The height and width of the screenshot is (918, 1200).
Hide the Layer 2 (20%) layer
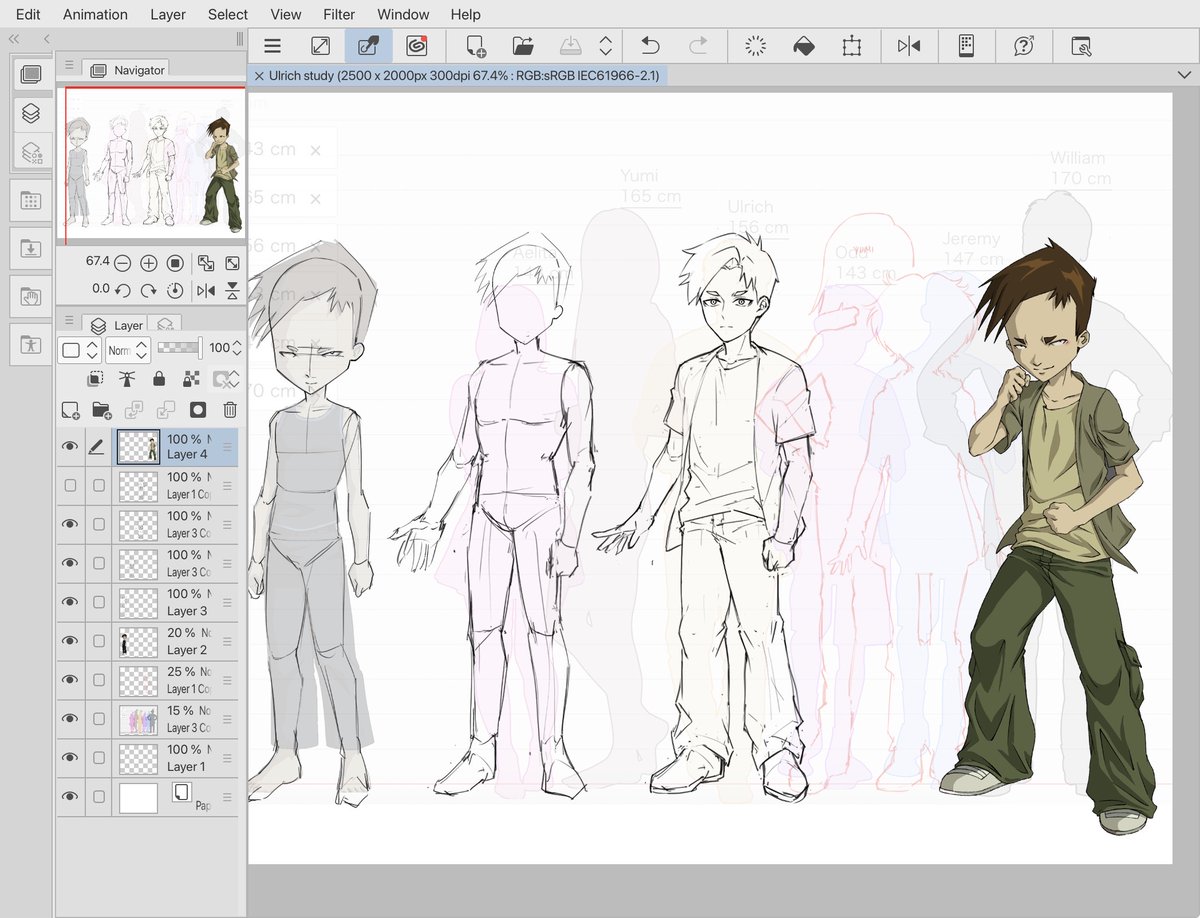click(70, 641)
